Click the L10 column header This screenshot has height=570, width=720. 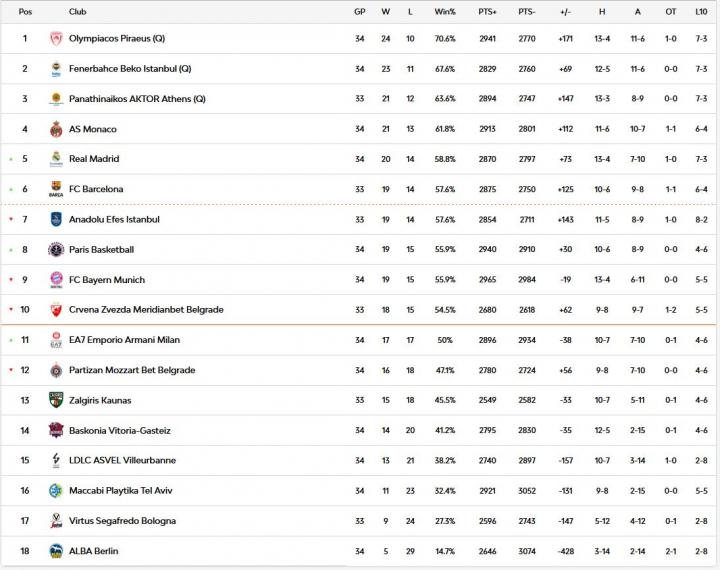click(x=701, y=12)
